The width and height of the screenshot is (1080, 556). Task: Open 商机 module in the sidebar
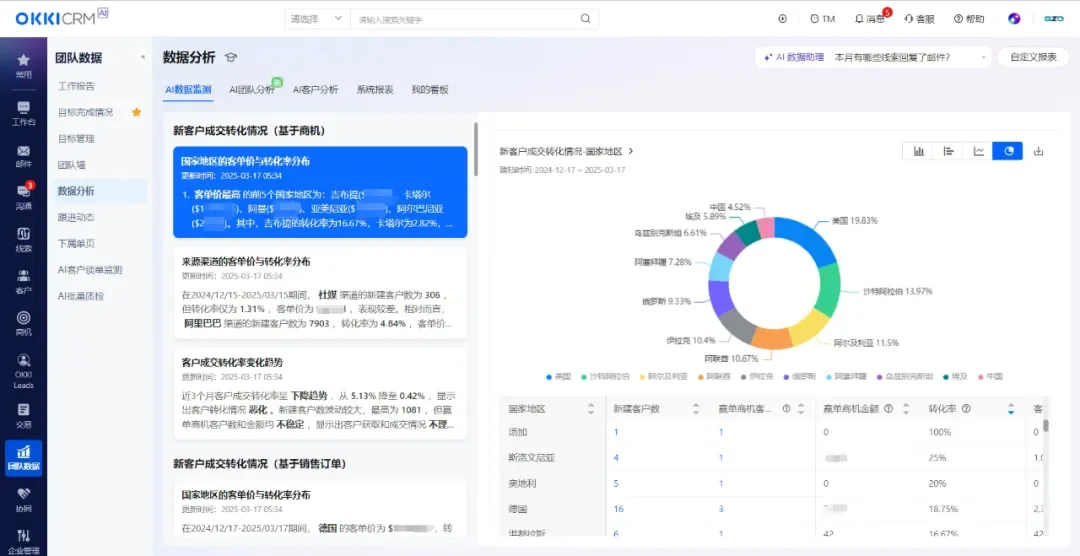pyautogui.click(x=23, y=323)
